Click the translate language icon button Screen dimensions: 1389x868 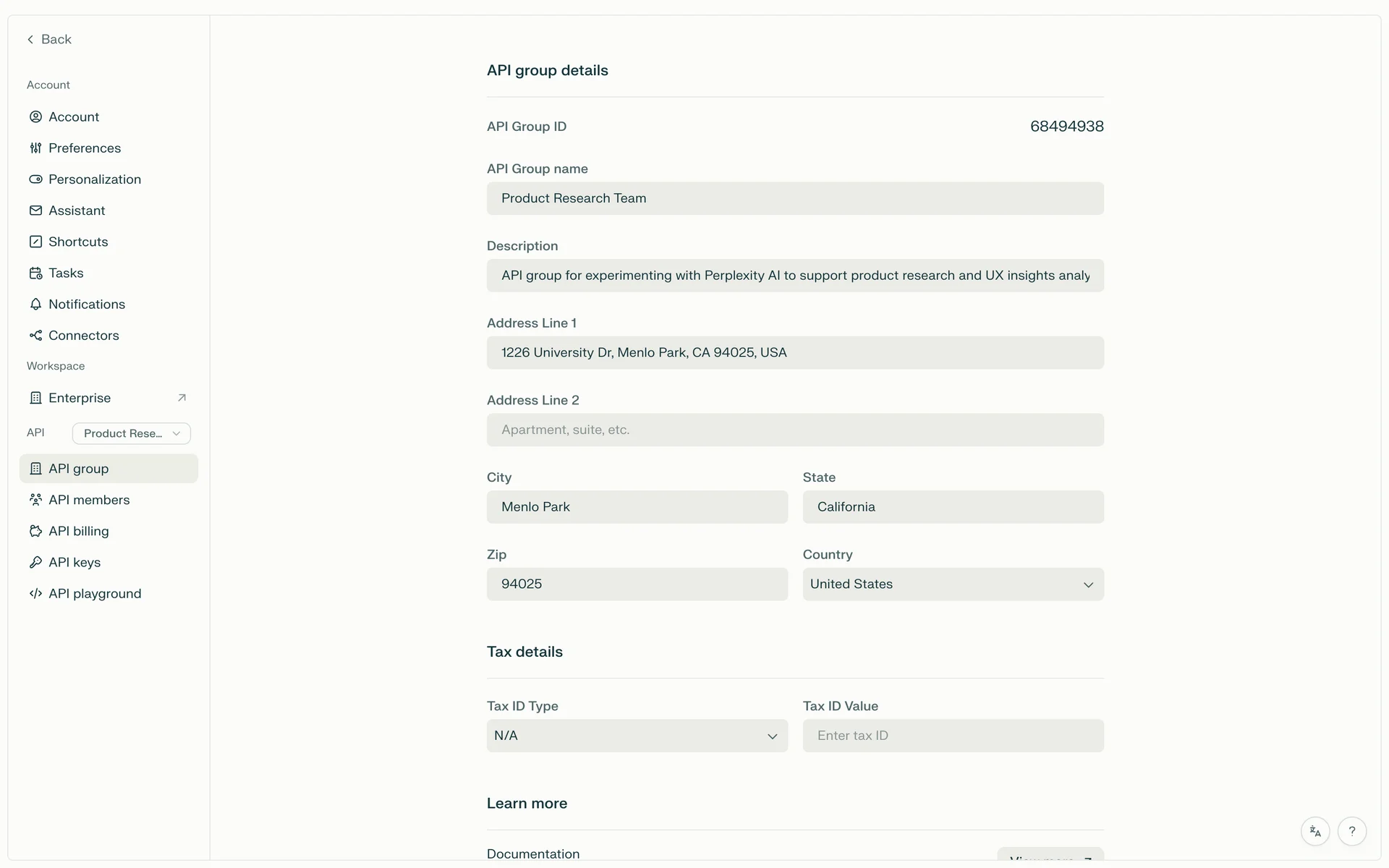1315,831
